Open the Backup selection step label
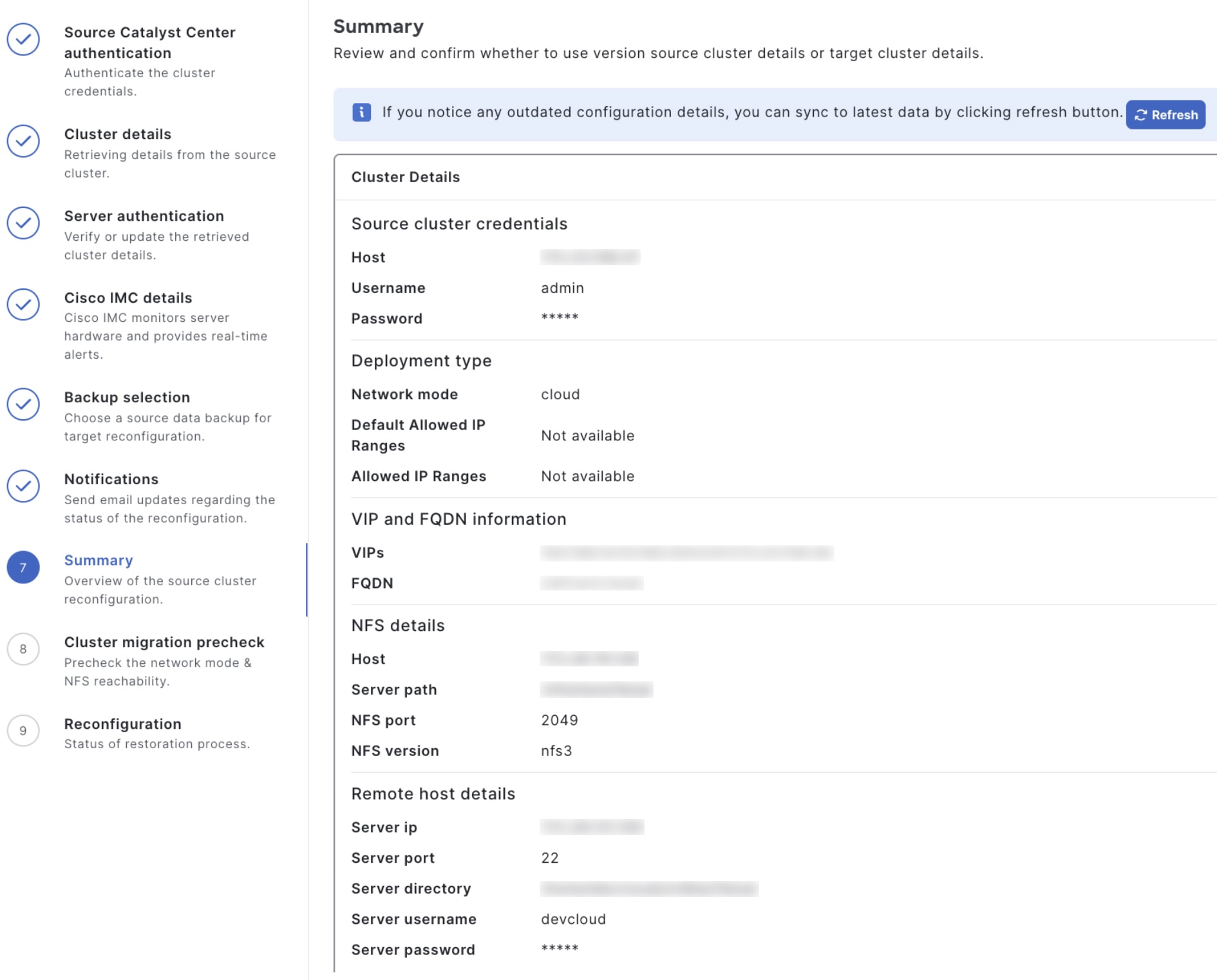Image resolution: width=1217 pixels, height=980 pixels. tap(127, 397)
